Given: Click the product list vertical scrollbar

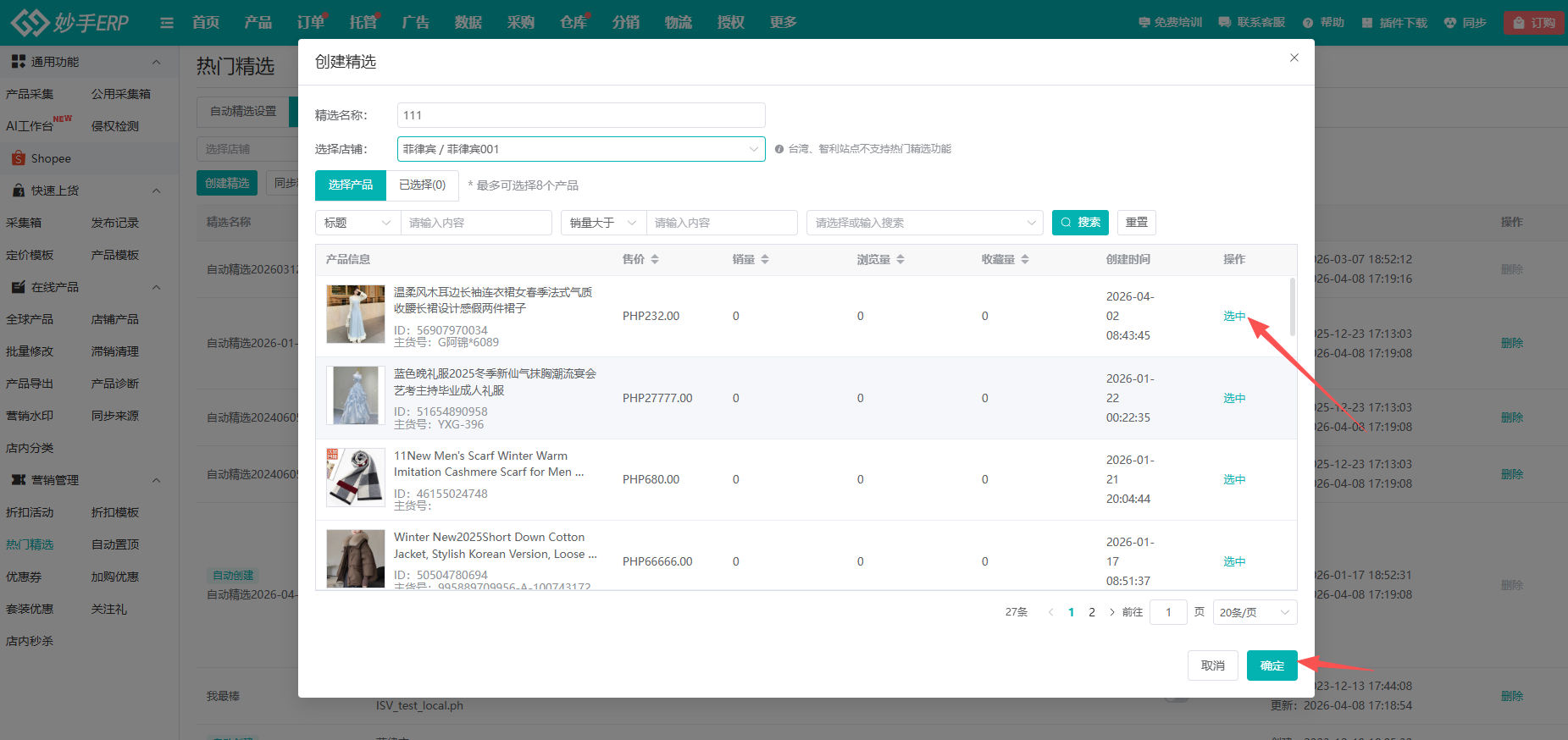Looking at the screenshot, I should 1292,306.
